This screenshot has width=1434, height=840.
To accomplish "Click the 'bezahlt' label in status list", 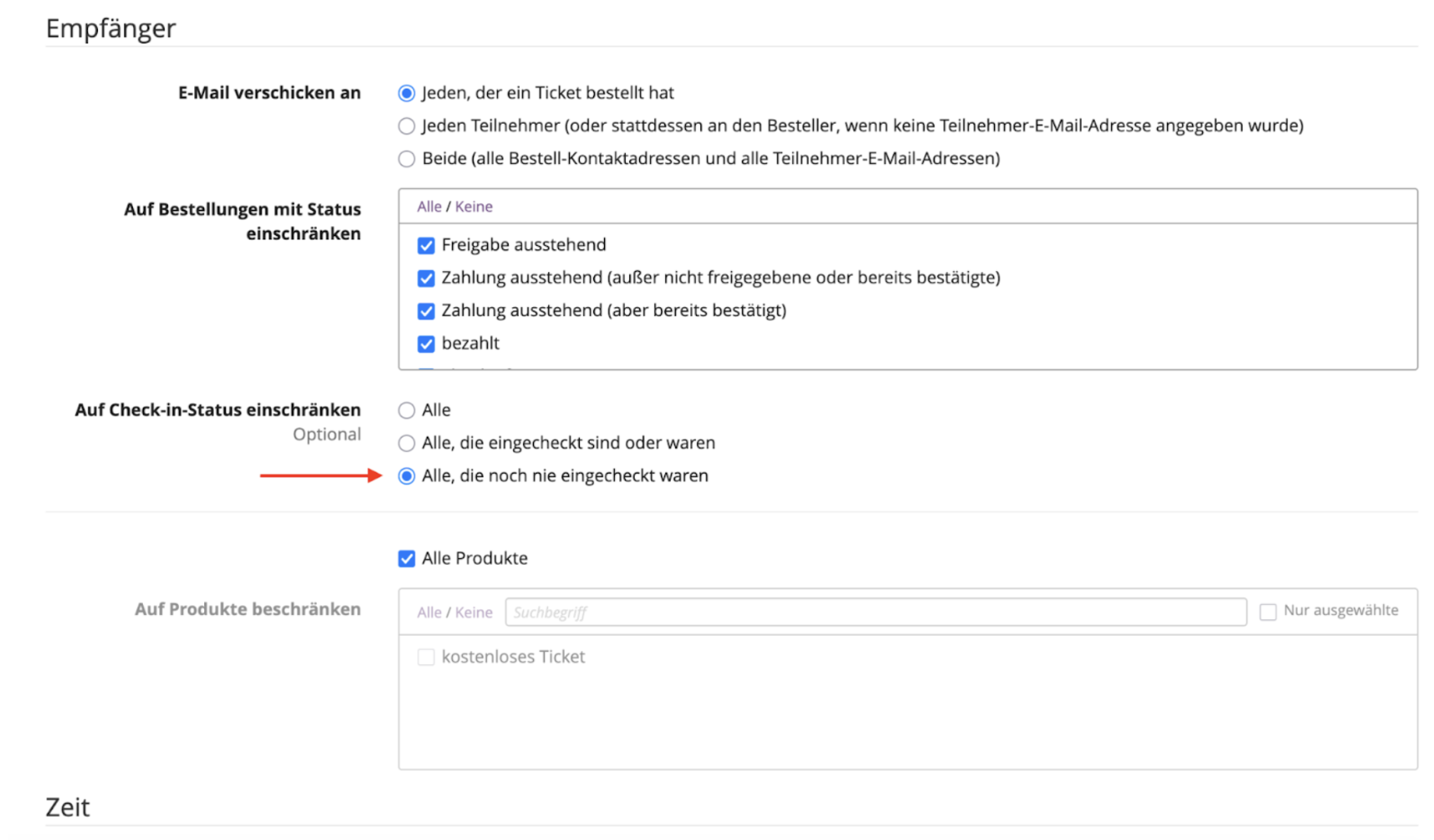I will [x=470, y=344].
